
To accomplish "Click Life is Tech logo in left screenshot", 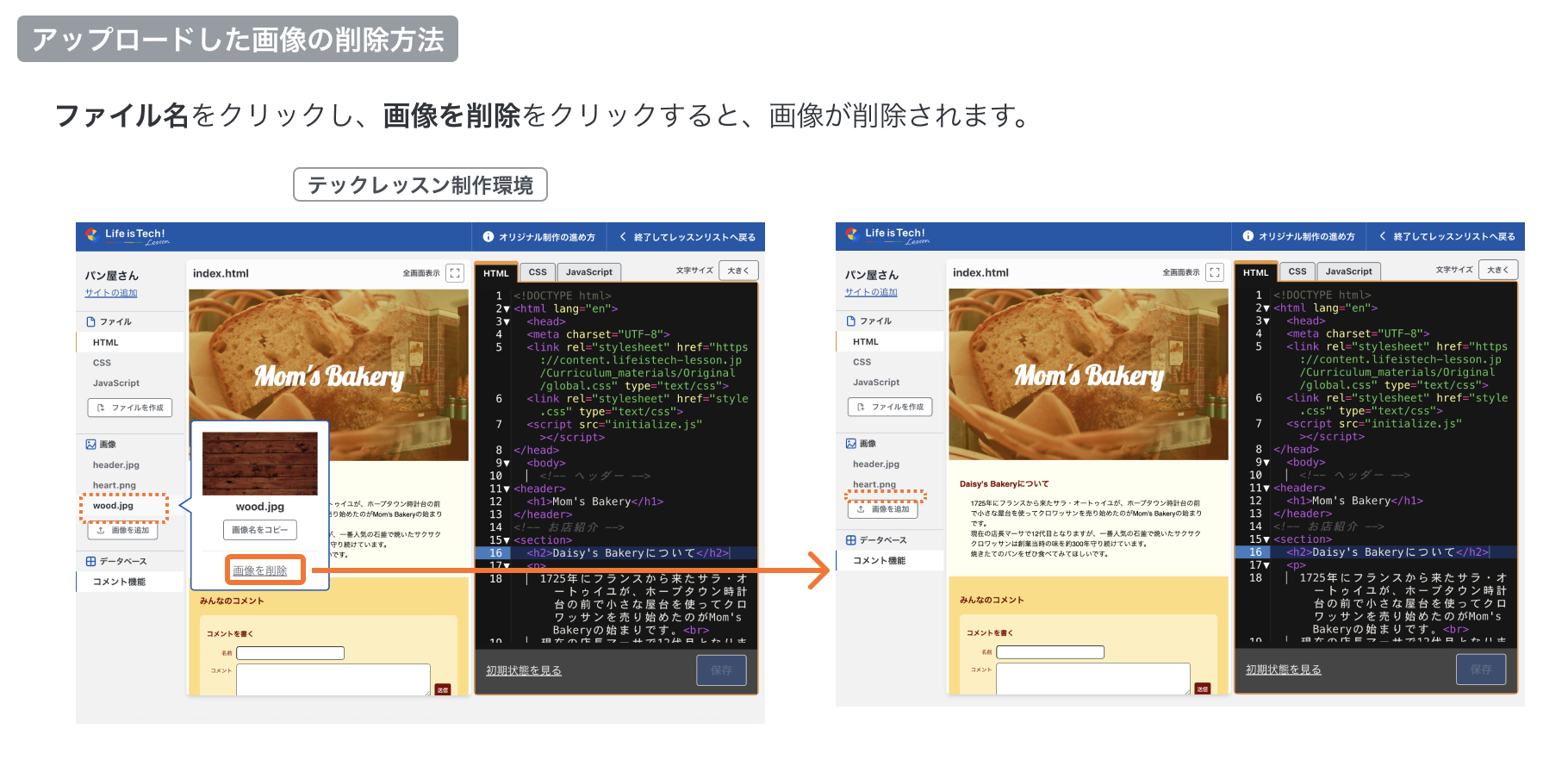I will (92, 234).
